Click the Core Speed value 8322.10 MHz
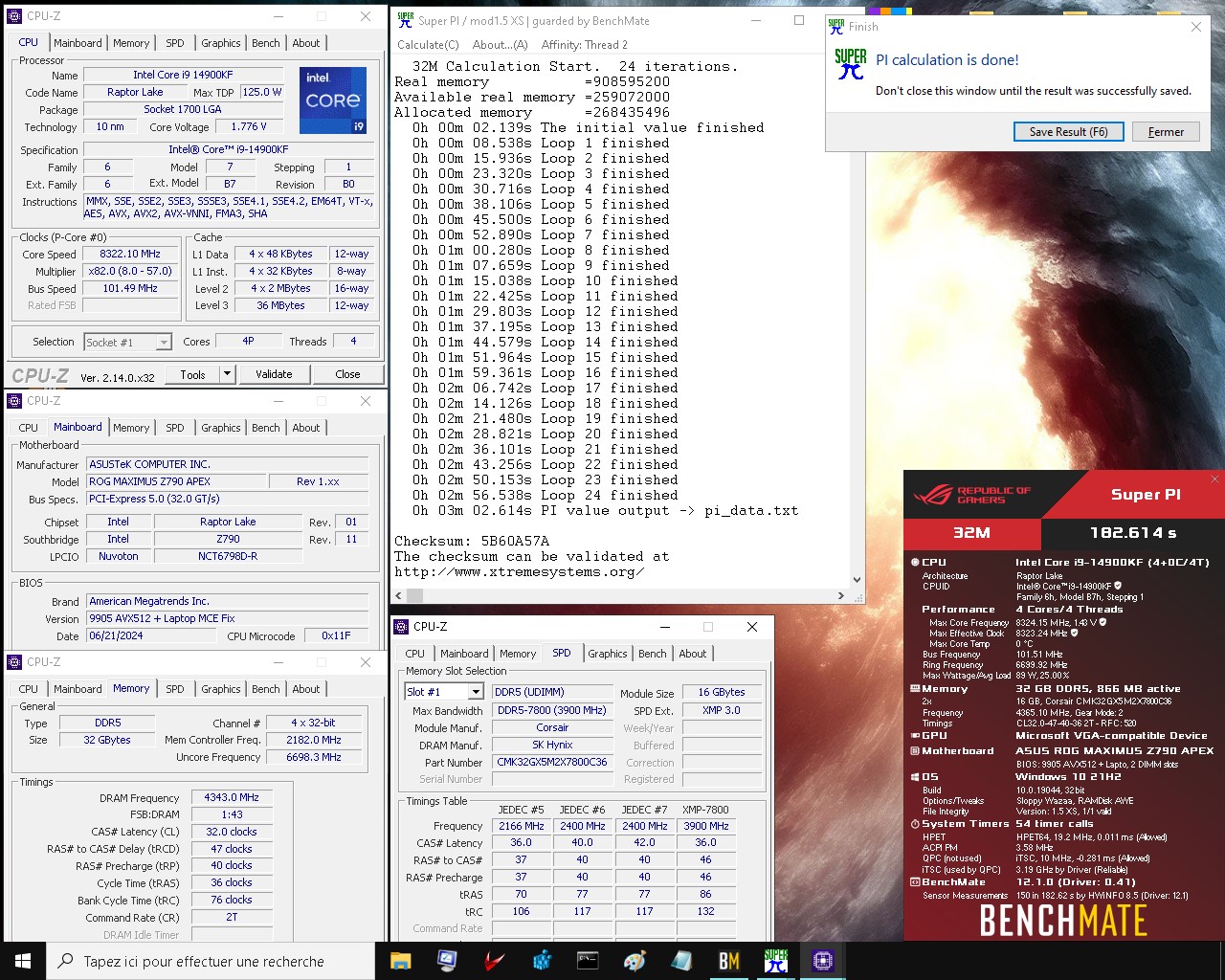Viewport: 1225px width, 980px height. click(x=130, y=254)
